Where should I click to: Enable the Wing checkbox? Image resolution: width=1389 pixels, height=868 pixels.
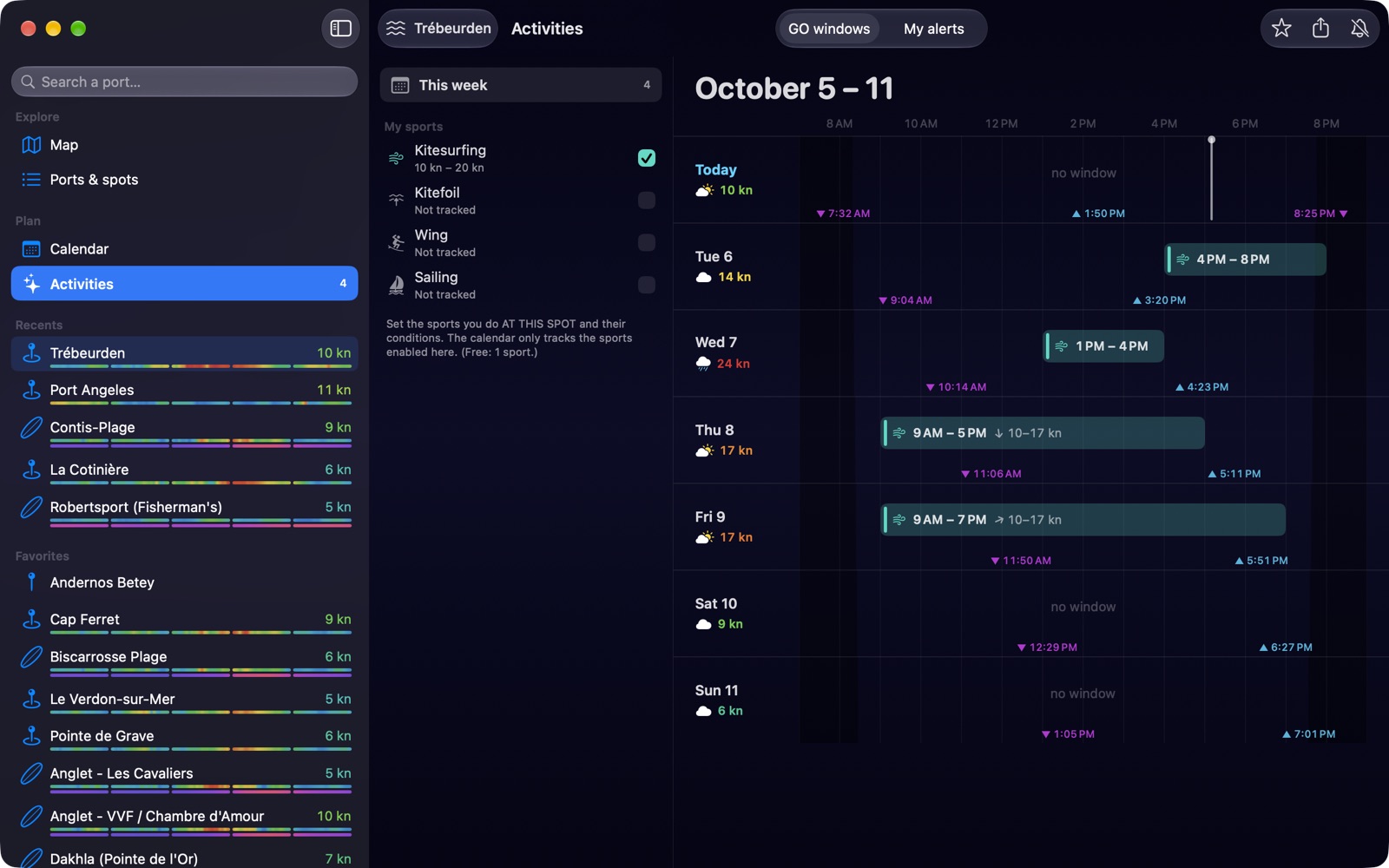[x=647, y=242]
